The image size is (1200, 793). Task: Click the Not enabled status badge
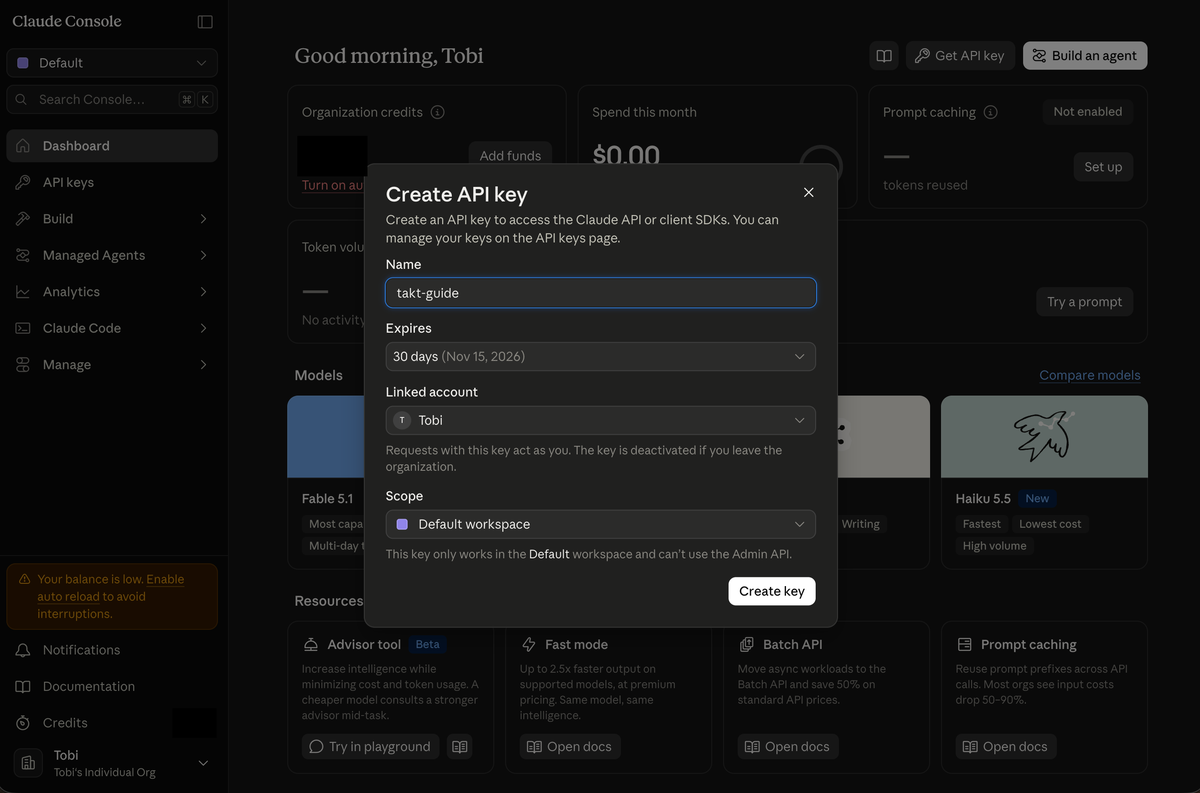point(1087,112)
